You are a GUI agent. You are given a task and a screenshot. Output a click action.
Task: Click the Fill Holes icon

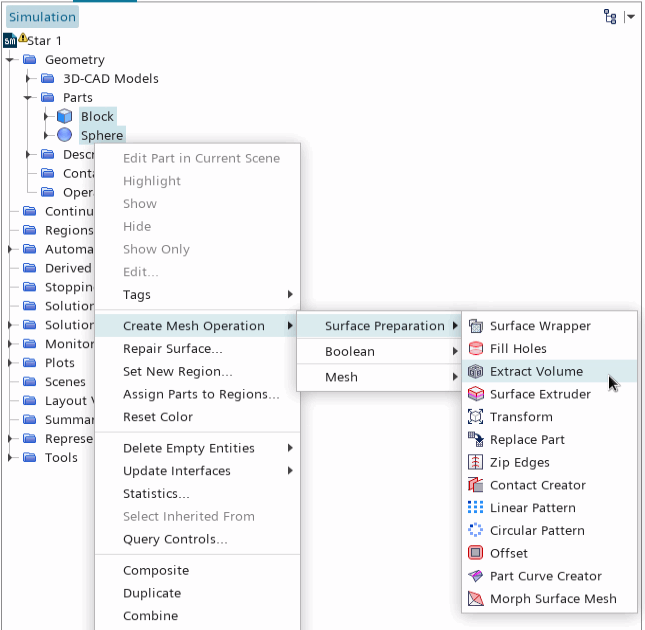(475, 349)
